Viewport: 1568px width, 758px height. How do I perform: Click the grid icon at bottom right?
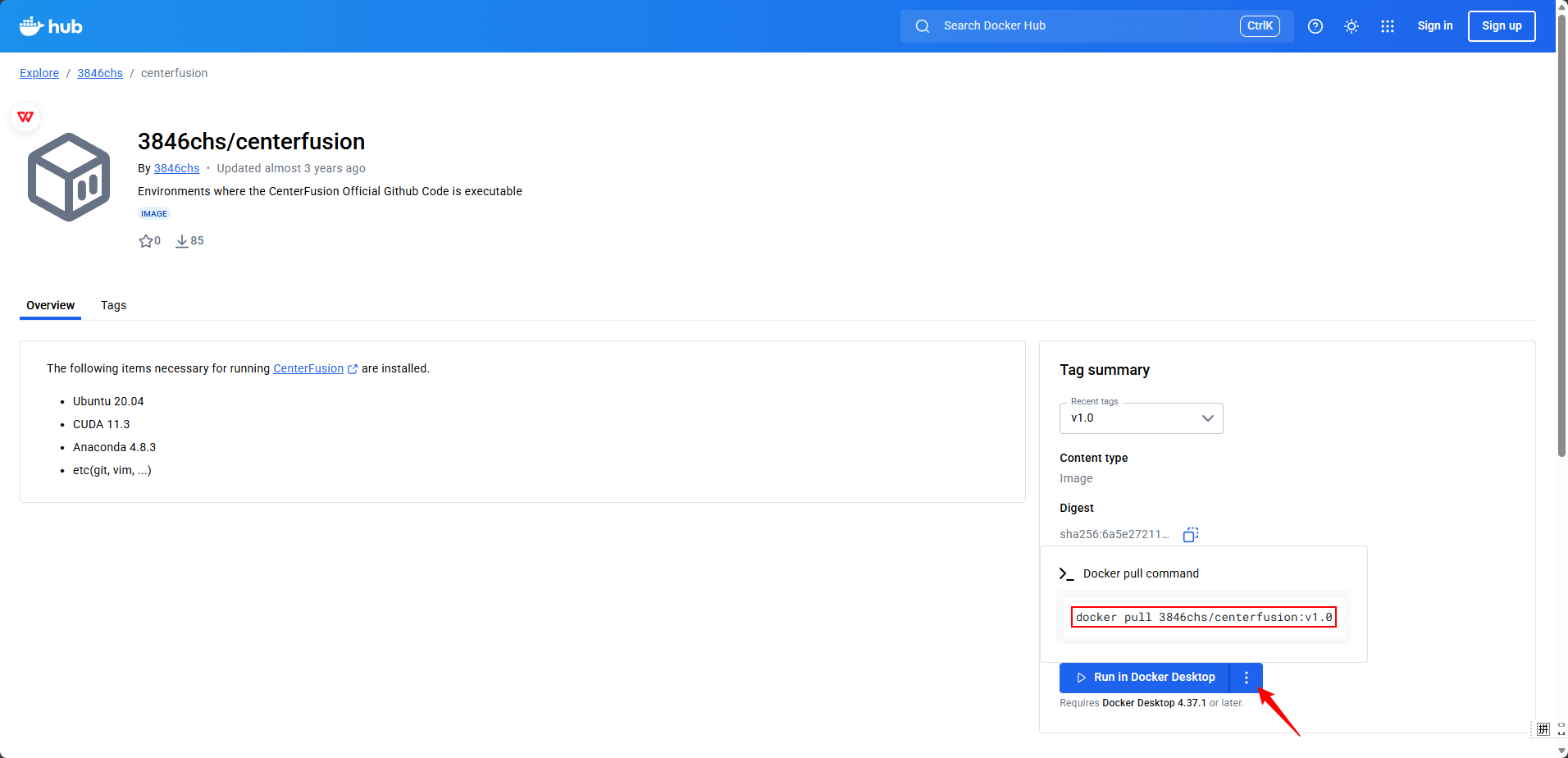[1543, 729]
